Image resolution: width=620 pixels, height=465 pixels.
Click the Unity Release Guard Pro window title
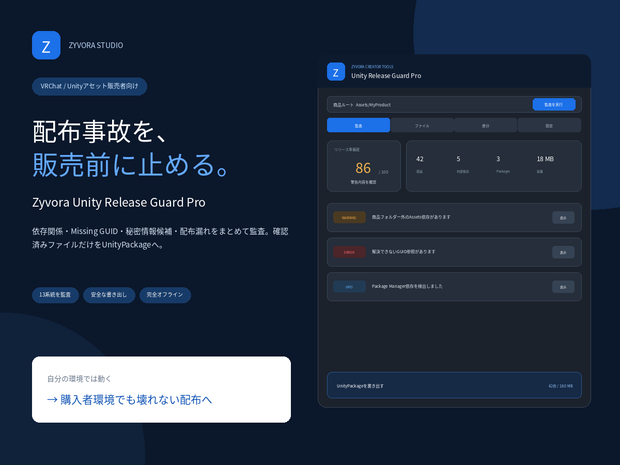coord(386,76)
